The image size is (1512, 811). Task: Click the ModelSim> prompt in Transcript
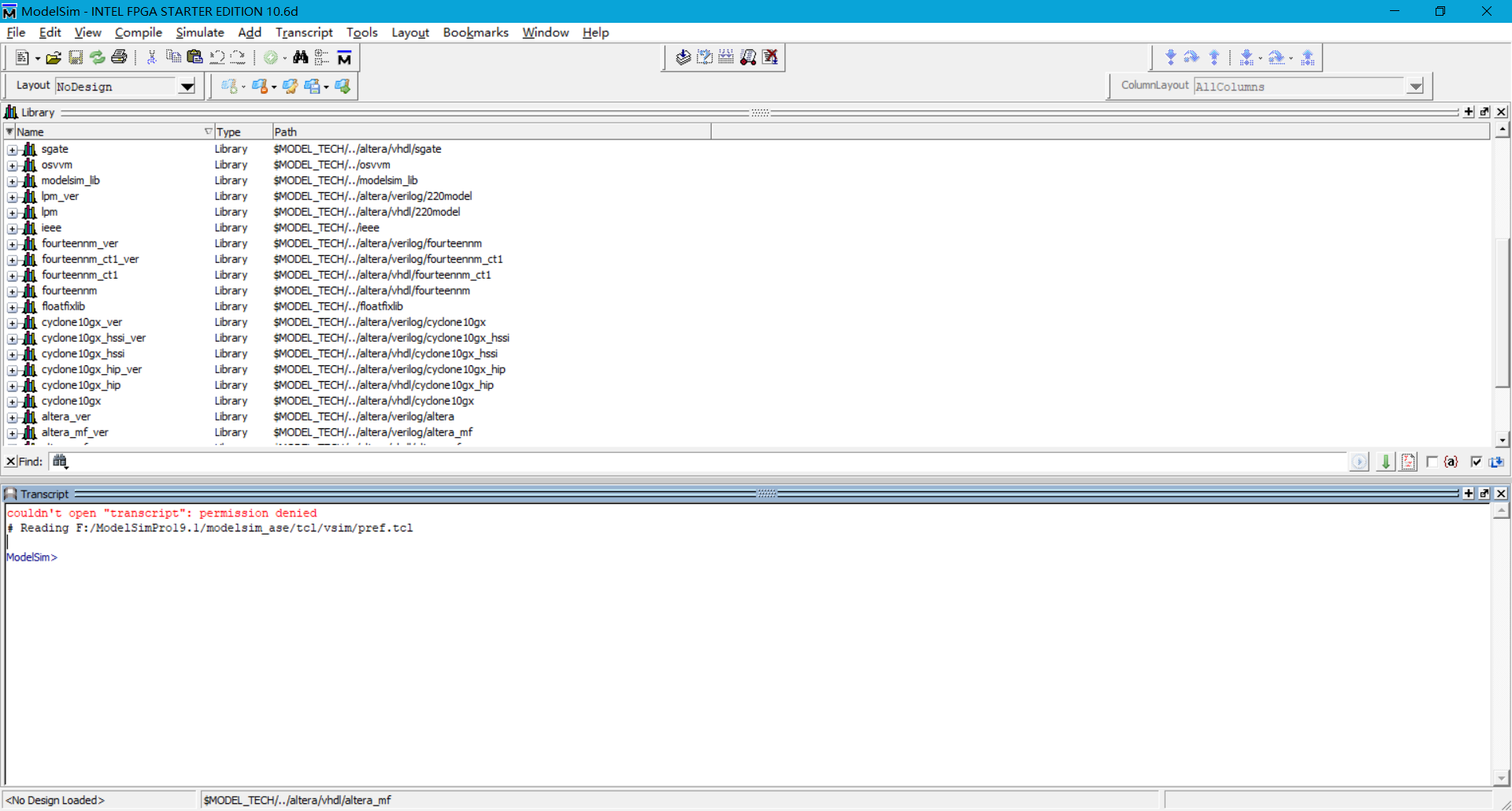point(32,557)
